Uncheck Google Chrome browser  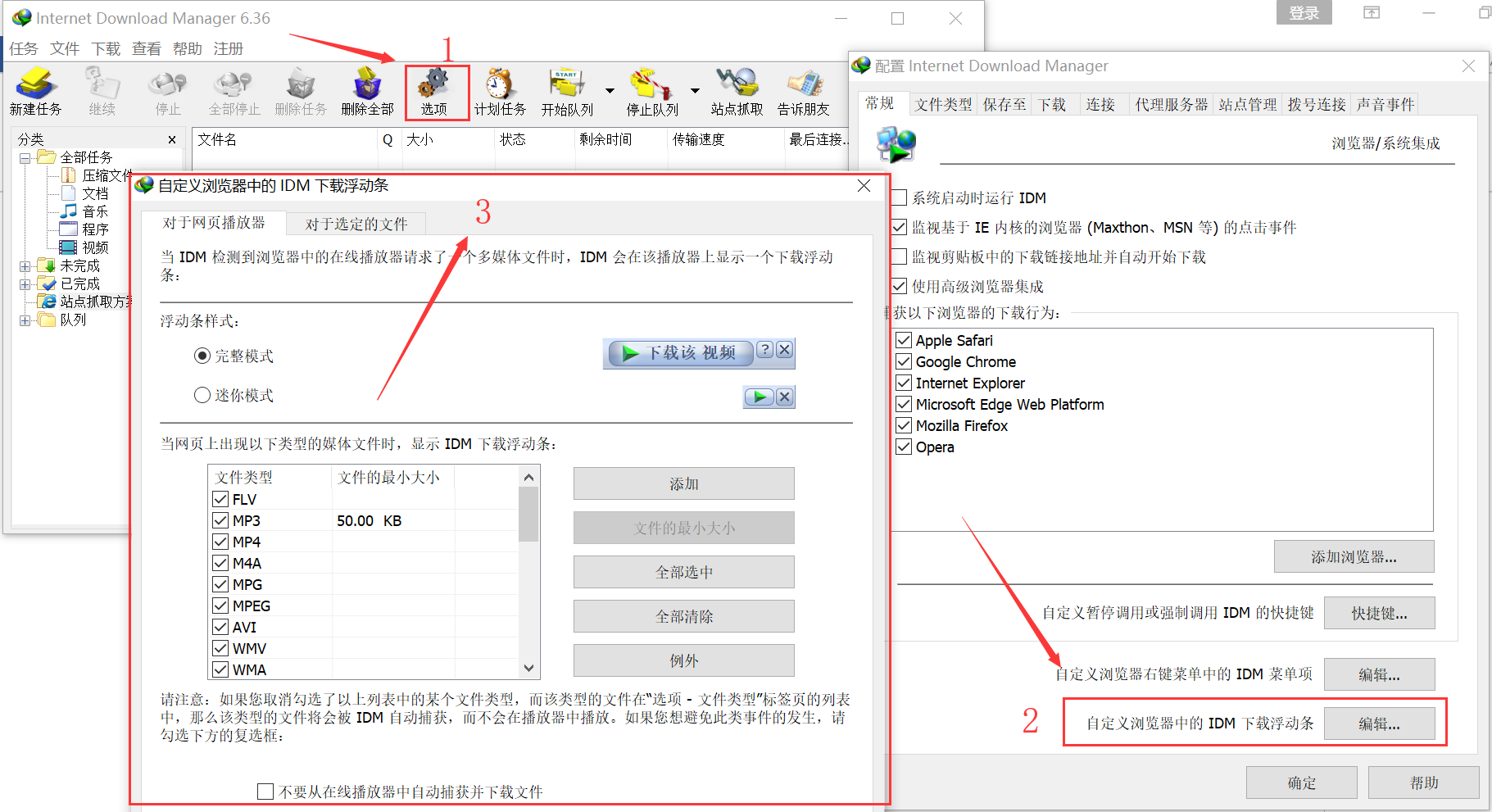[x=904, y=361]
